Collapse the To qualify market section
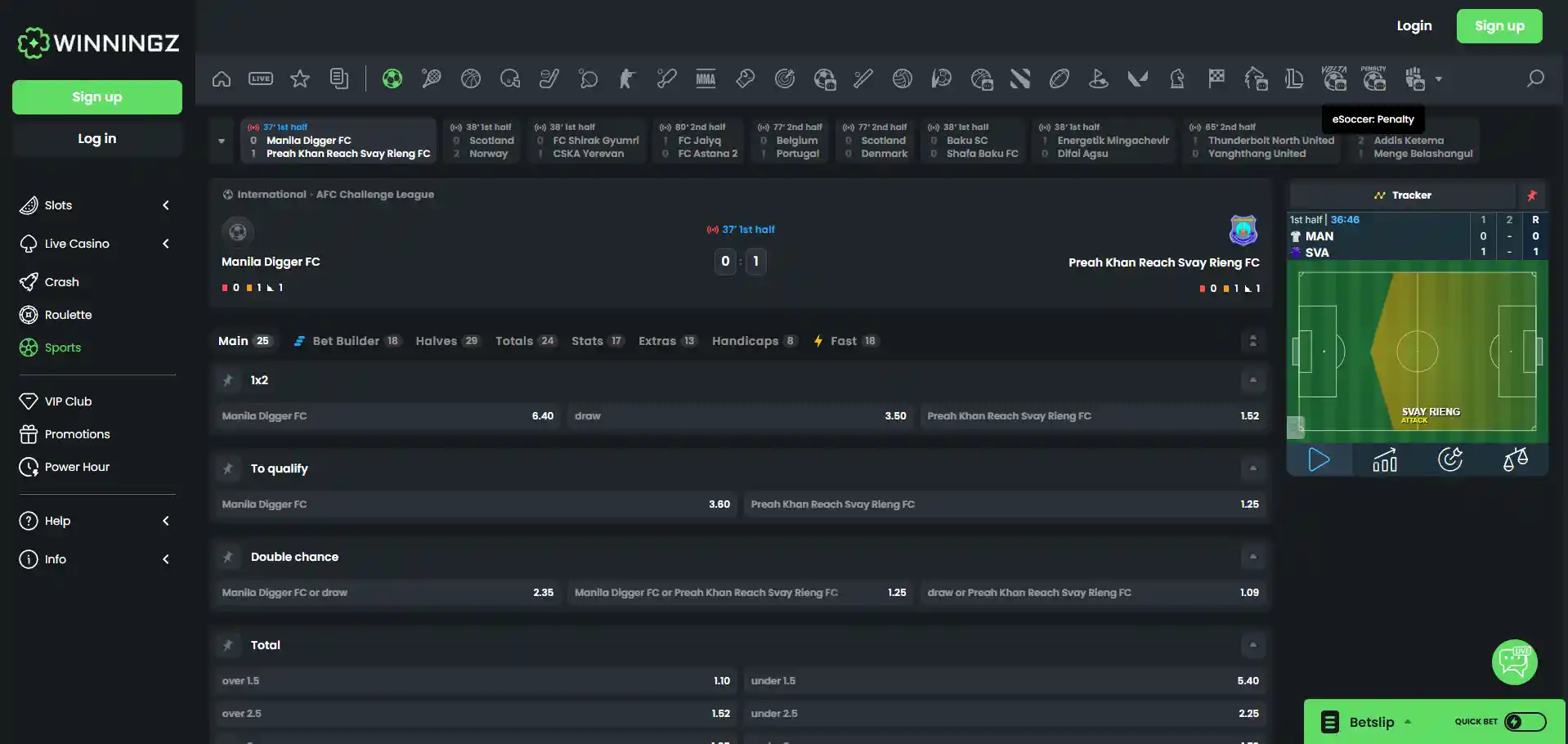Viewport: 1568px width, 744px height. pyautogui.click(x=1252, y=468)
